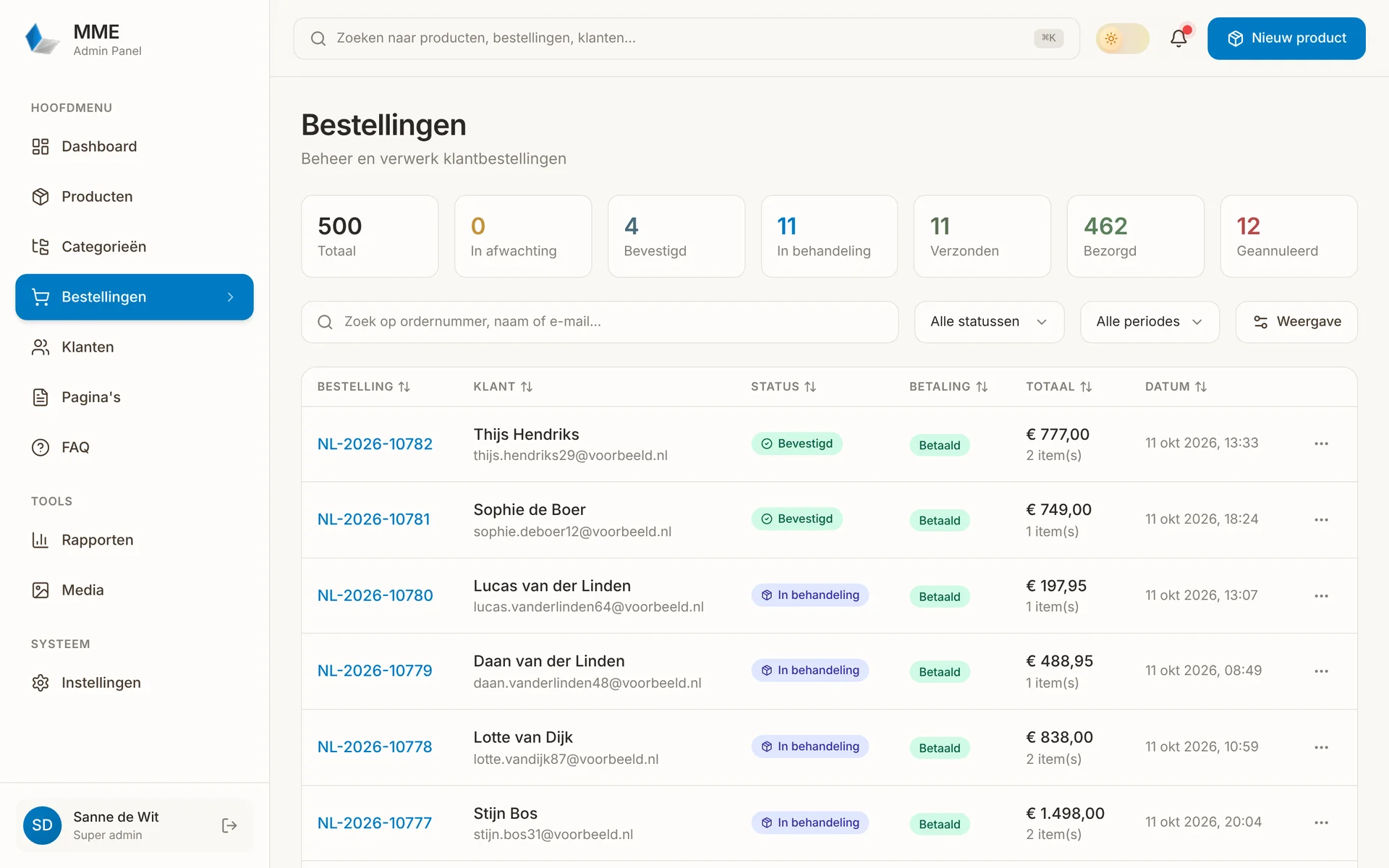Click the Geannuleerd stat card
Viewport: 1389px width, 868px height.
click(1288, 237)
